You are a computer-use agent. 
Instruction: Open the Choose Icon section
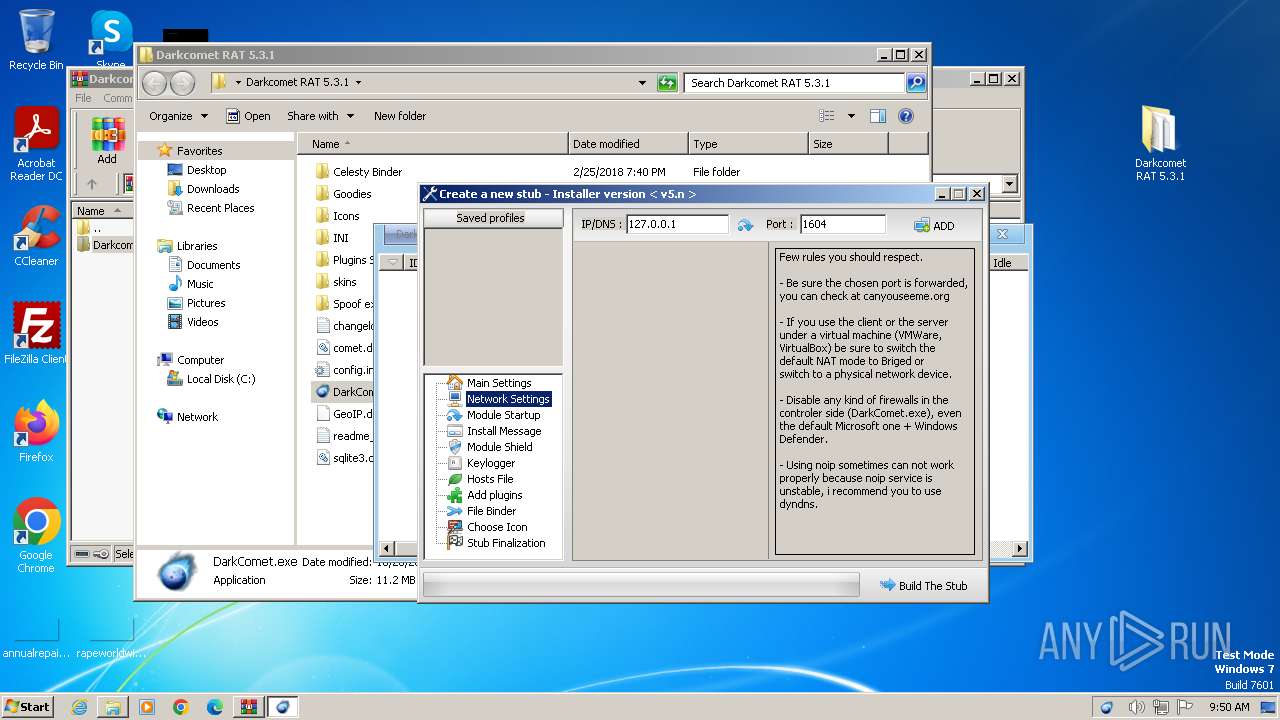click(496, 527)
